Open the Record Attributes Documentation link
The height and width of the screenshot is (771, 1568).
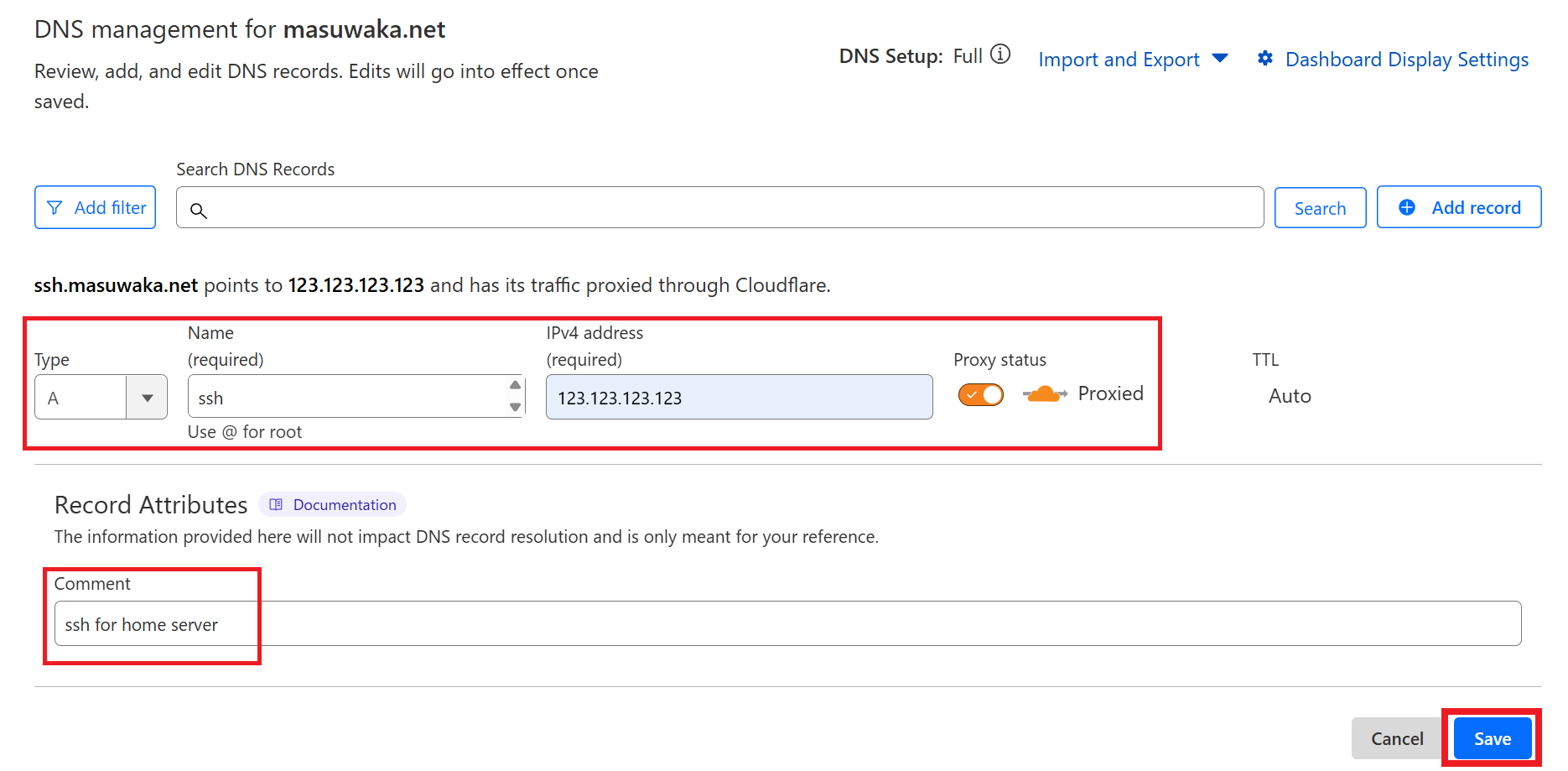(344, 505)
